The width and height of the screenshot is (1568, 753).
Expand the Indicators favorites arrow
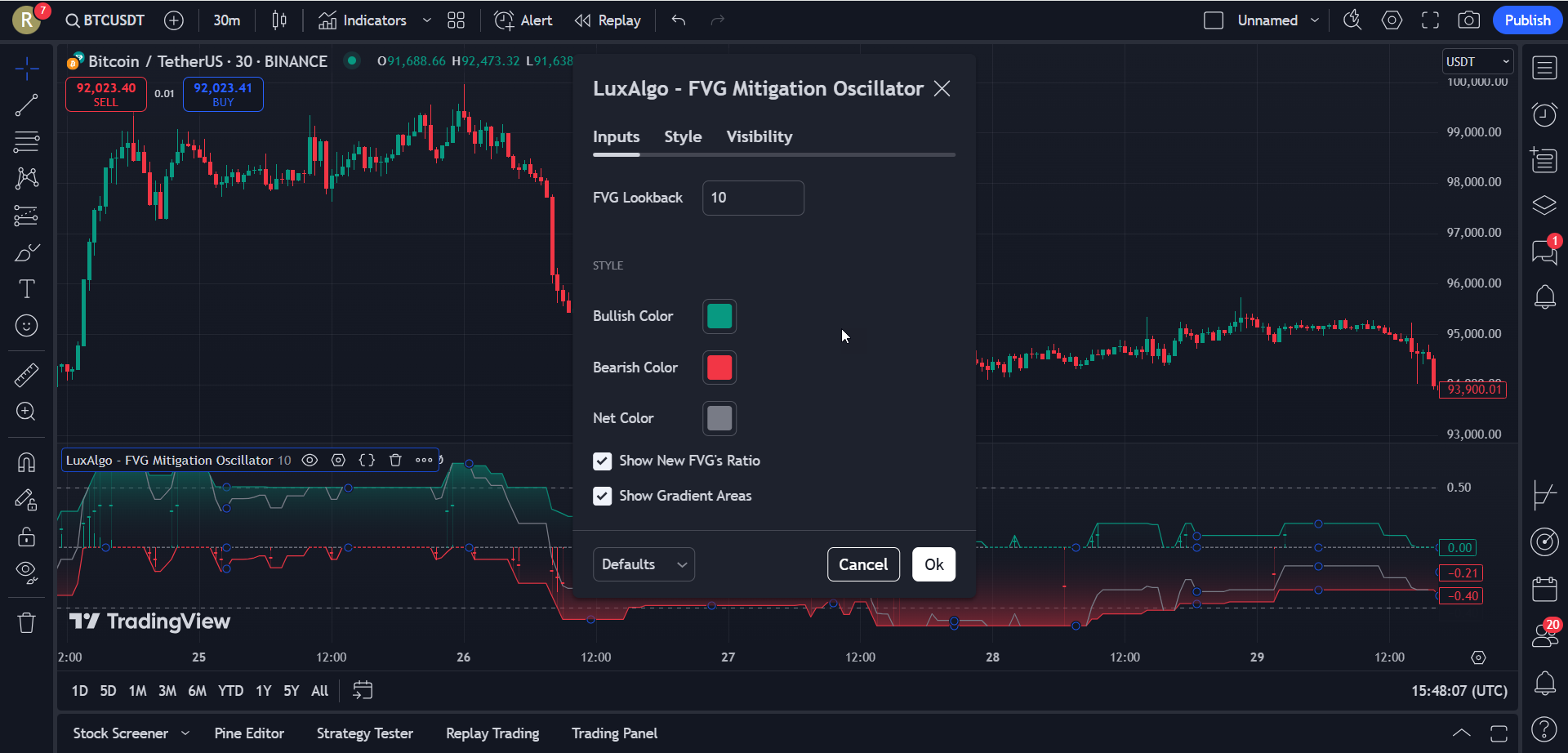pos(426,20)
